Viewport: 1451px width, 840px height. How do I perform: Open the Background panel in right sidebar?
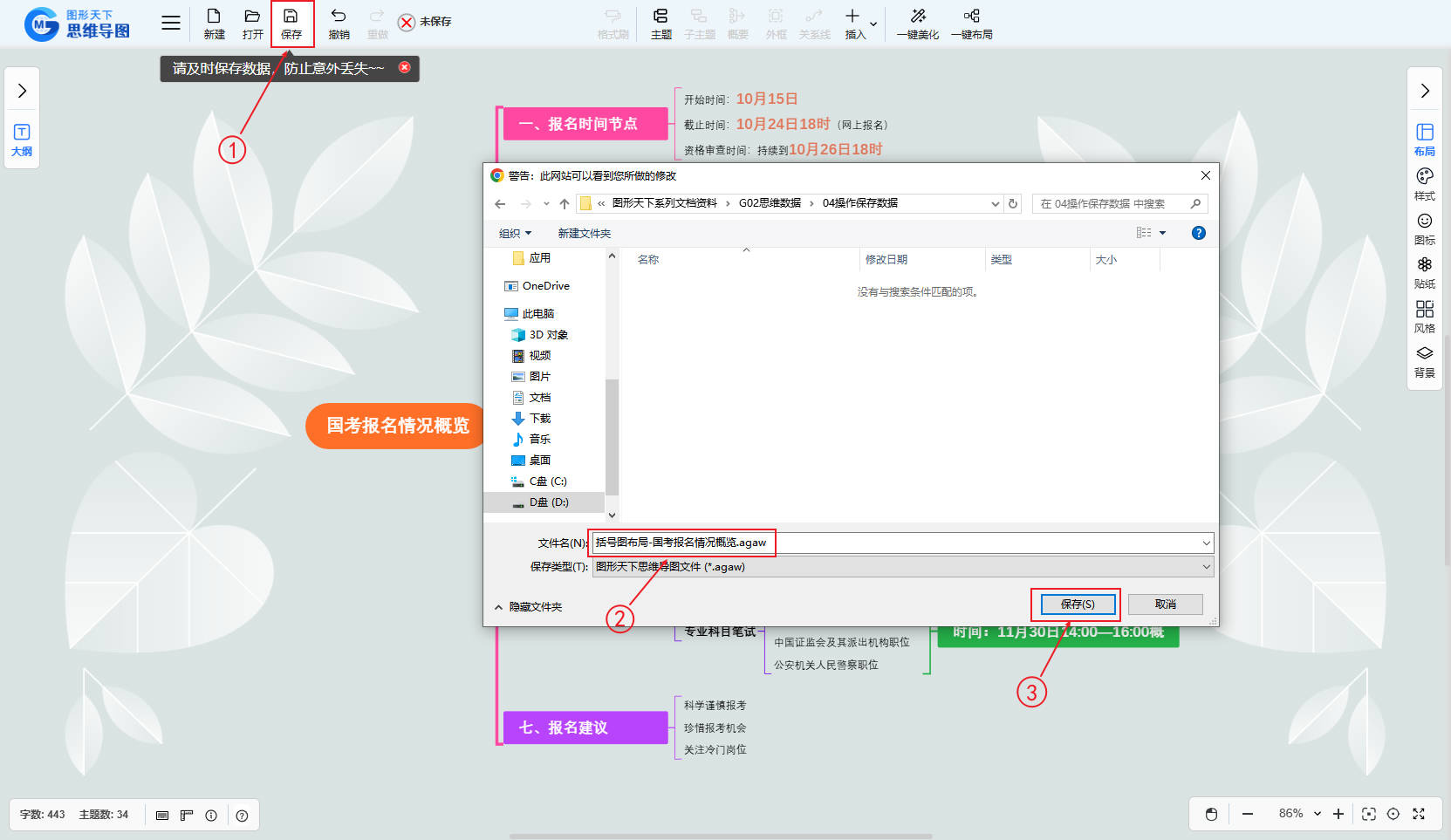[x=1424, y=361]
